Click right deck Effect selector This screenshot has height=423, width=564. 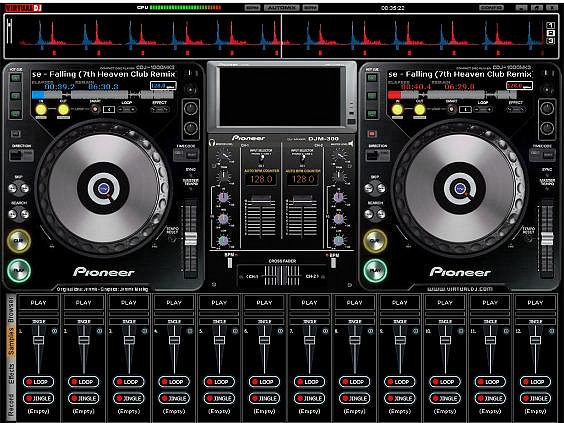pyautogui.click(x=516, y=109)
